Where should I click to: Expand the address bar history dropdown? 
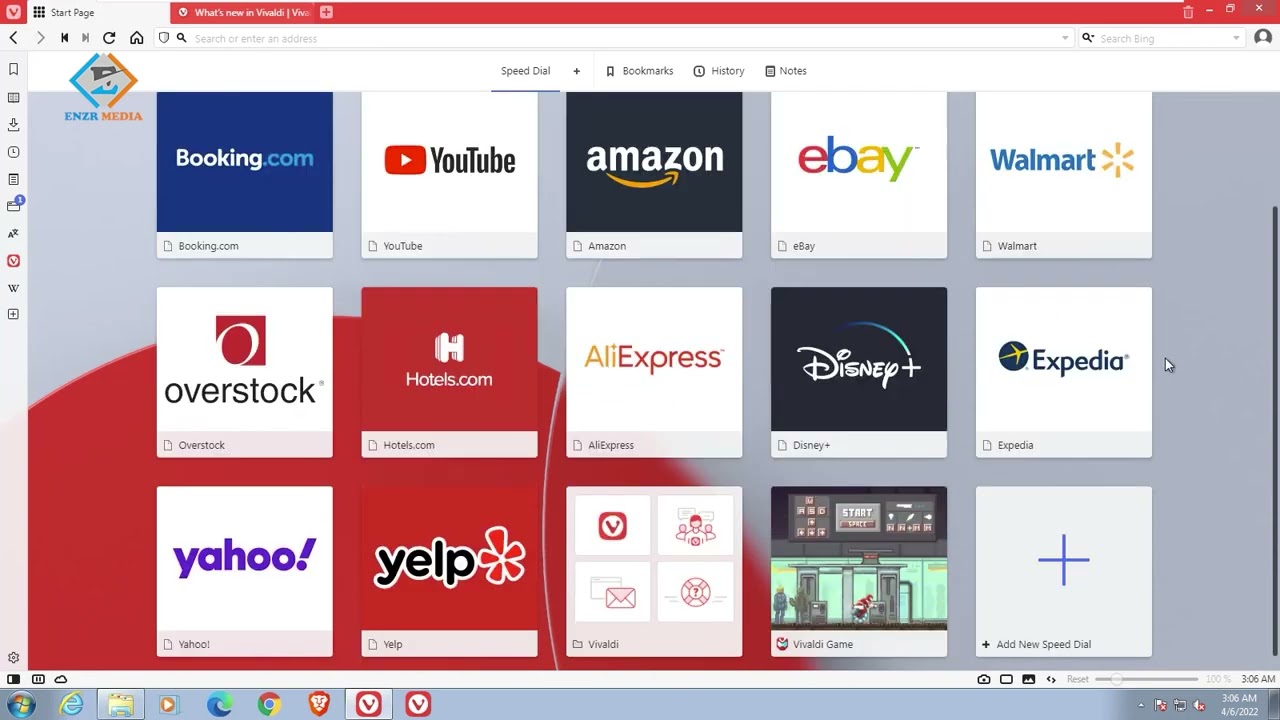1065,38
